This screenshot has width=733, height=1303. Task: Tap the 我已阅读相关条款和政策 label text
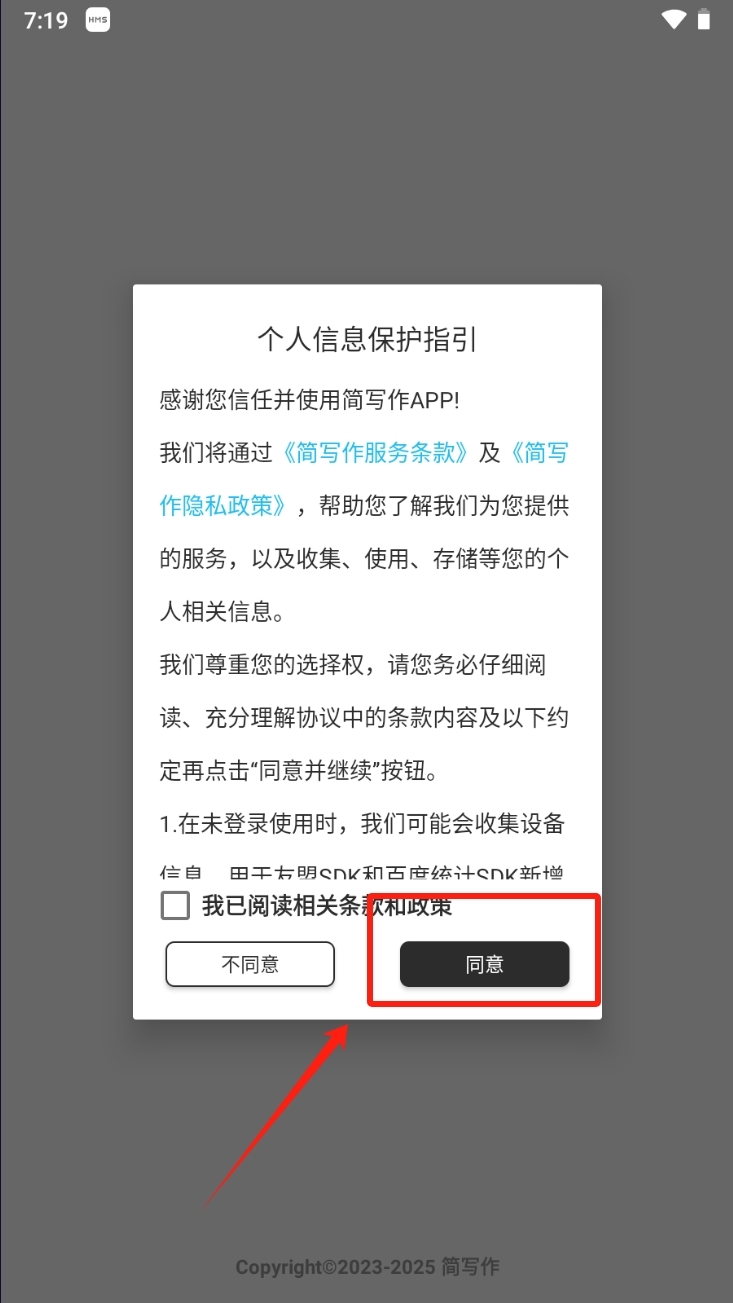click(327, 906)
